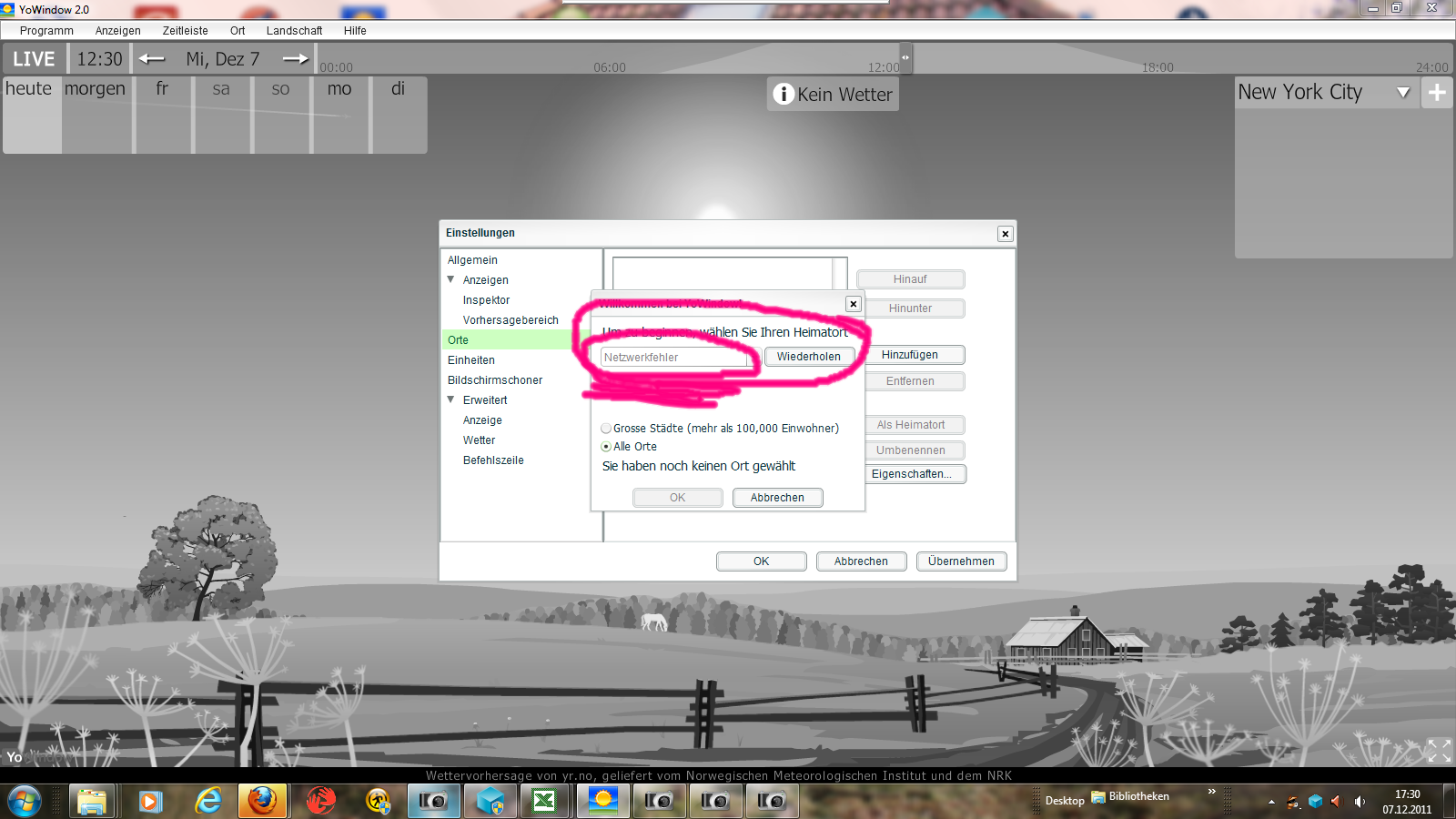Open the Landschaft menu
The height and width of the screenshot is (819, 1456).
294,31
